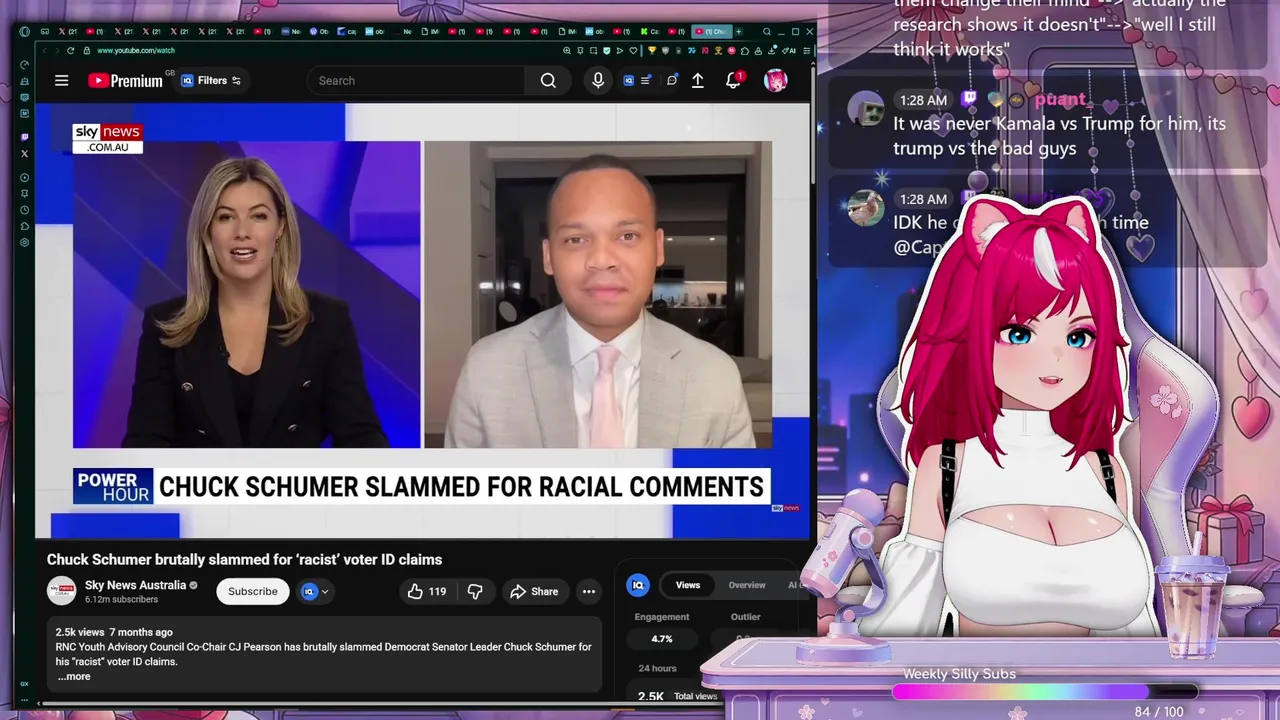This screenshot has width=1280, height=720.
Task: Dislike the video with thumbs down
Action: 475,592
